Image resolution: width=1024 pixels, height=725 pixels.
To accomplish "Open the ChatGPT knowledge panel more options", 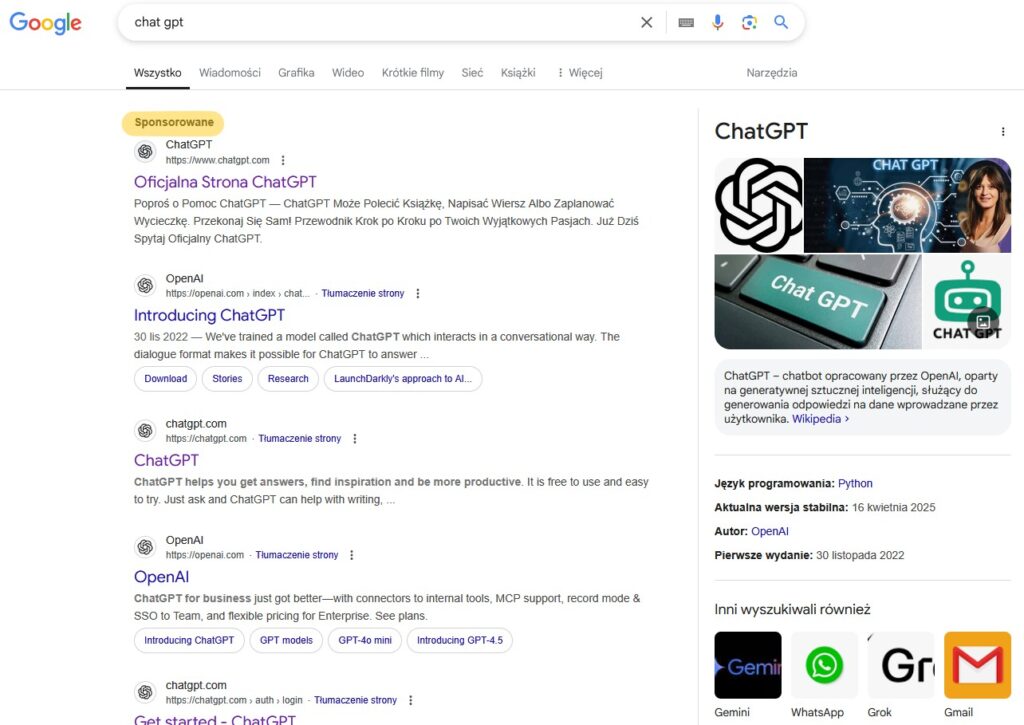I will coord(1003,131).
